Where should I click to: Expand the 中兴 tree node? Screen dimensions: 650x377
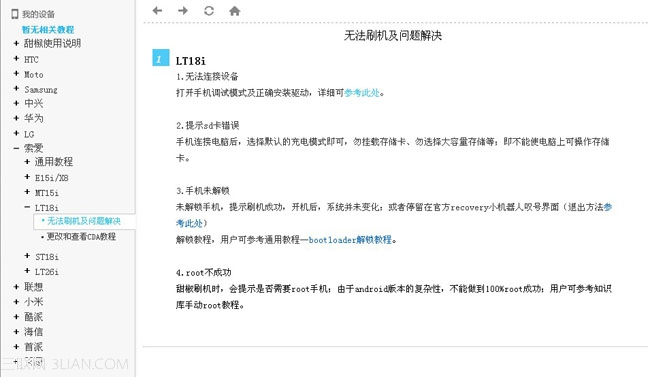(16, 103)
